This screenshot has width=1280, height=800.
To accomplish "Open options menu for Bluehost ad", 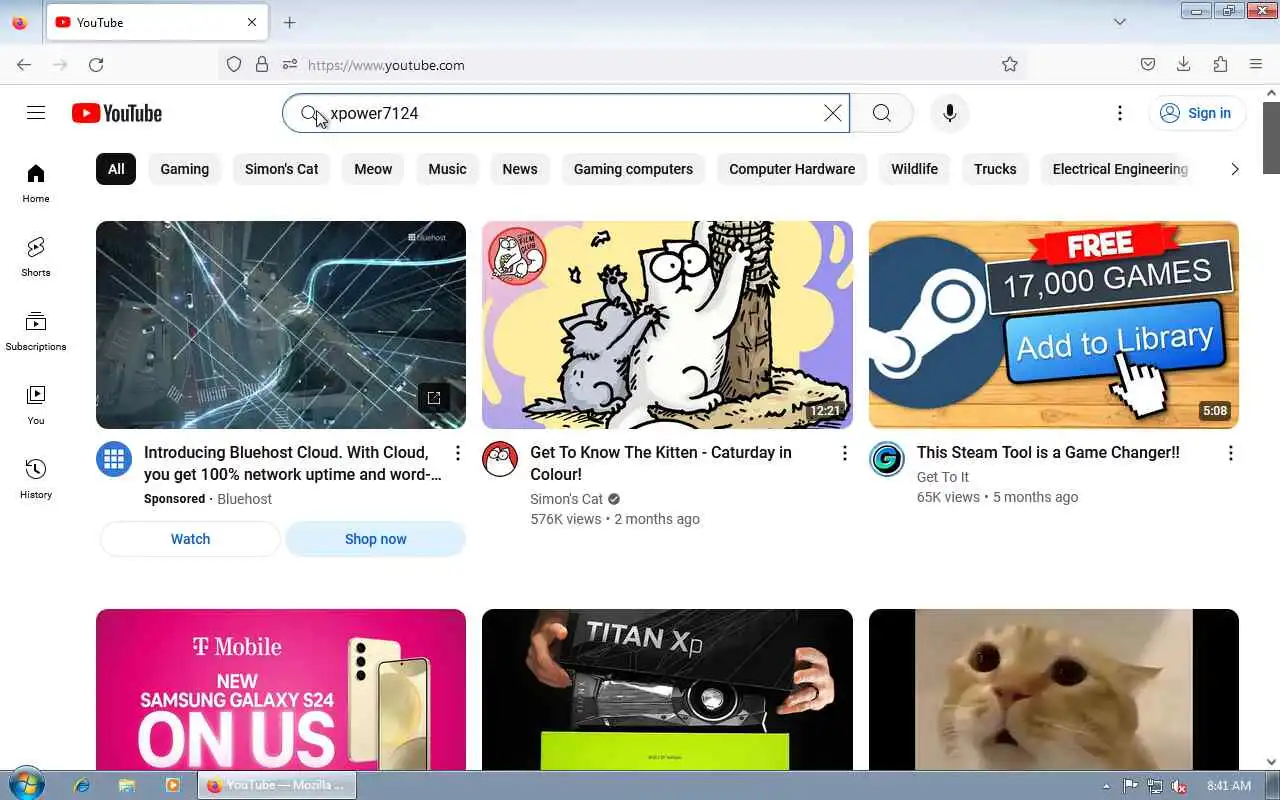I will click(x=458, y=453).
